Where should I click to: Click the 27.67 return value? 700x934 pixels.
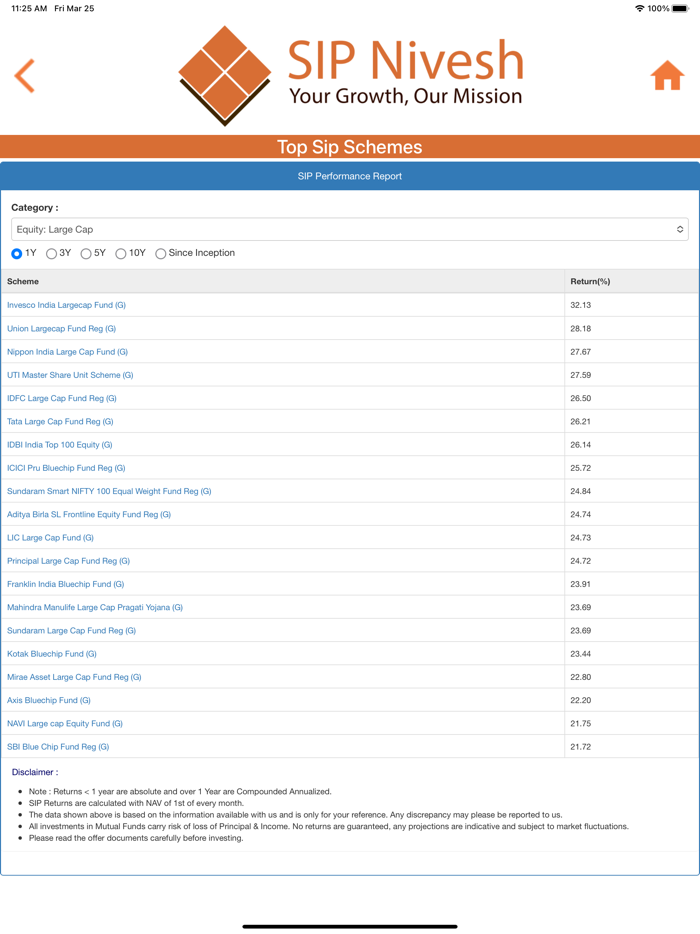(581, 351)
